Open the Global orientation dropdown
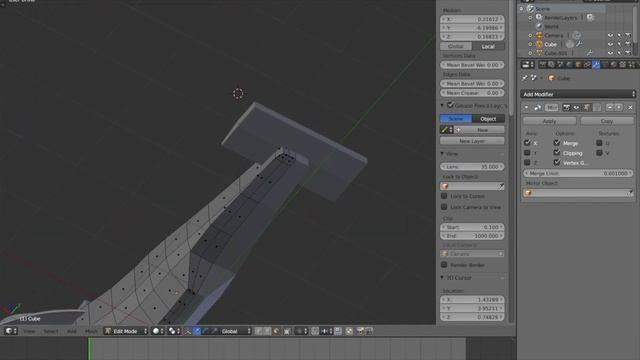Screen dimensions: 640x360 click(x=236, y=331)
